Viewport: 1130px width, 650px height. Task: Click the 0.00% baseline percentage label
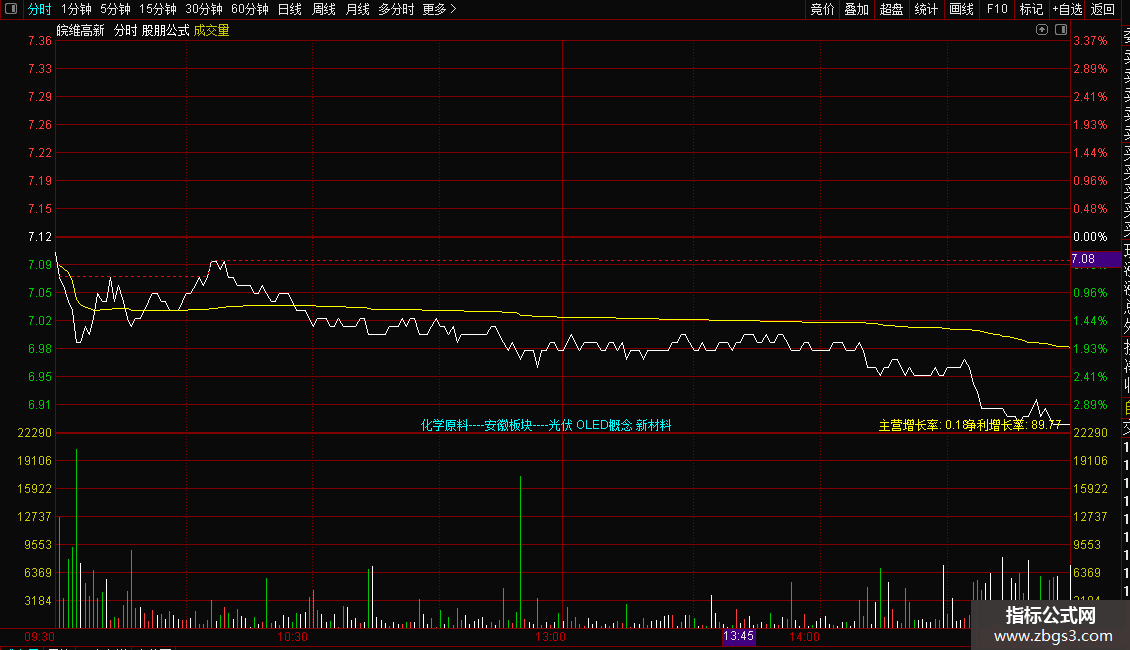pos(1090,236)
